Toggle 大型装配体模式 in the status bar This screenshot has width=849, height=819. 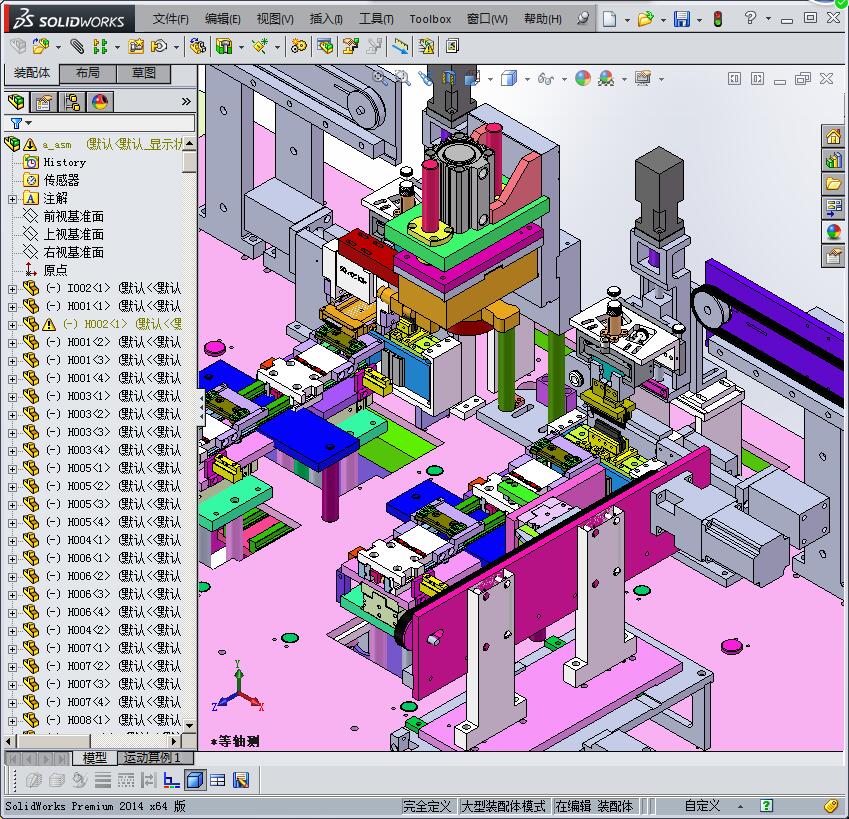point(507,805)
